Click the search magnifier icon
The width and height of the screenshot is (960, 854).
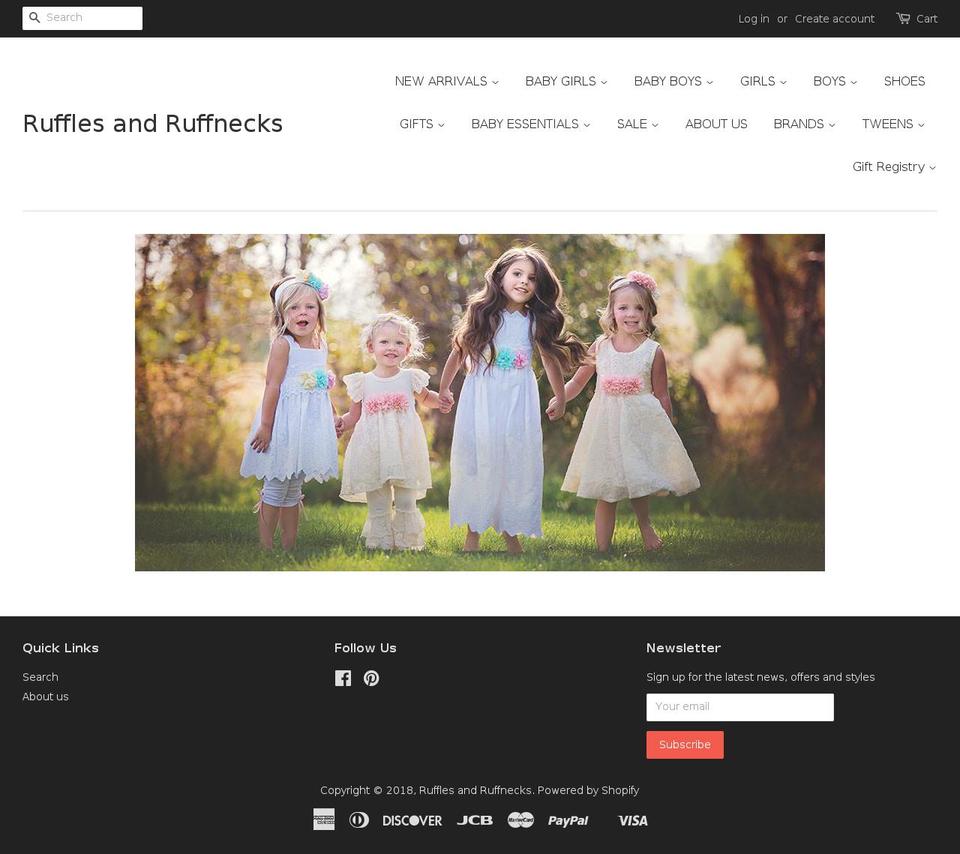pyautogui.click(x=35, y=18)
